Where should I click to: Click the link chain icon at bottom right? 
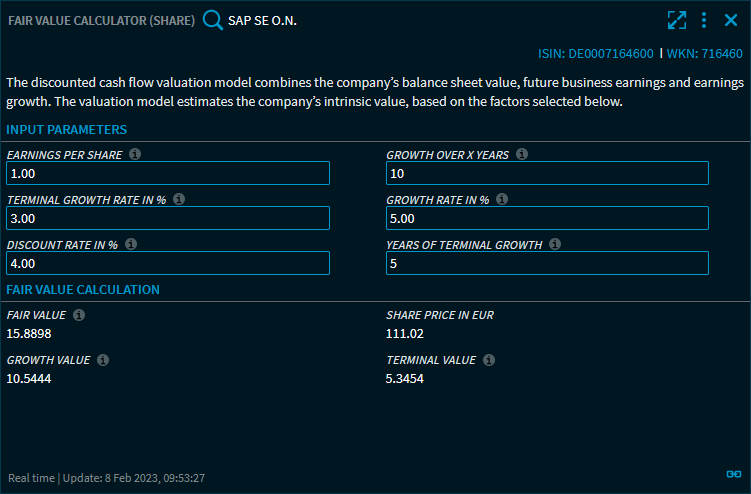point(732,474)
